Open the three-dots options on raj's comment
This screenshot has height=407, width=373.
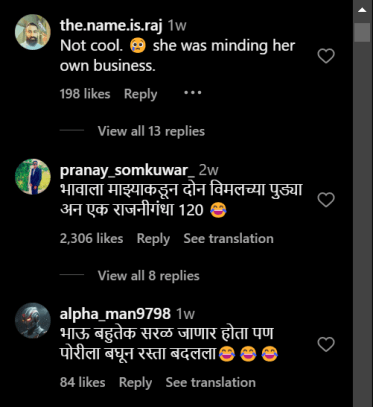193,93
